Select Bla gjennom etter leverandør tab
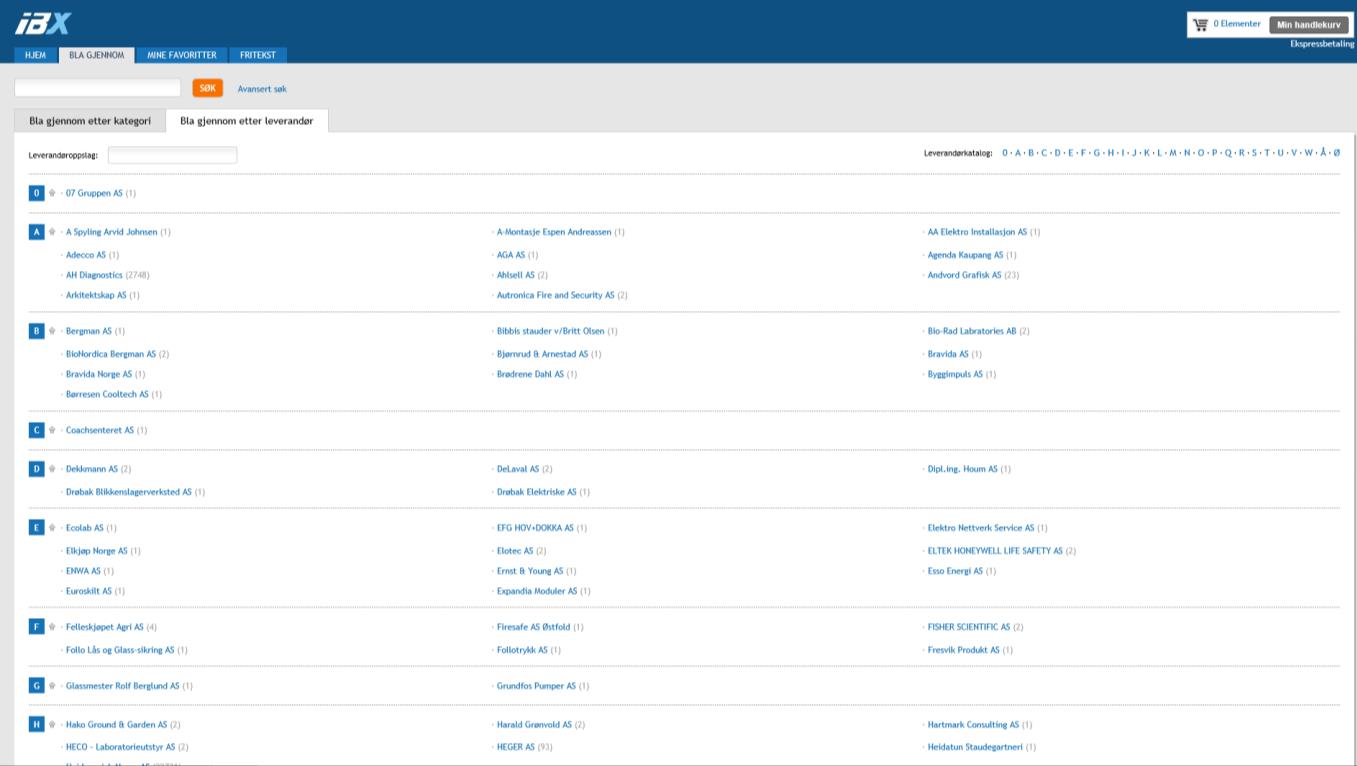The height and width of the screenshot is (766, 1357). (x=247, y=121)
